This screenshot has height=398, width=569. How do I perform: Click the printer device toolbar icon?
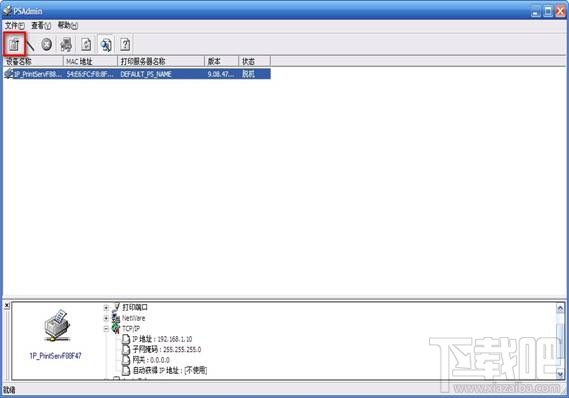click(x=66, y=44)
